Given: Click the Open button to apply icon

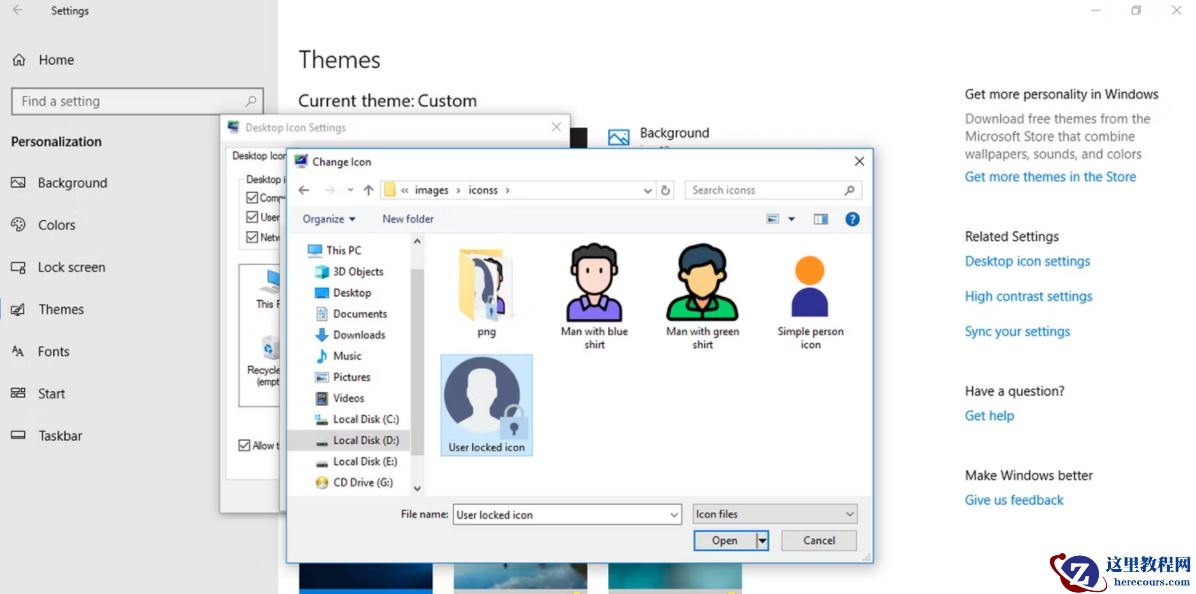Looking at the screenshot, I should click(x=724, y=540).
